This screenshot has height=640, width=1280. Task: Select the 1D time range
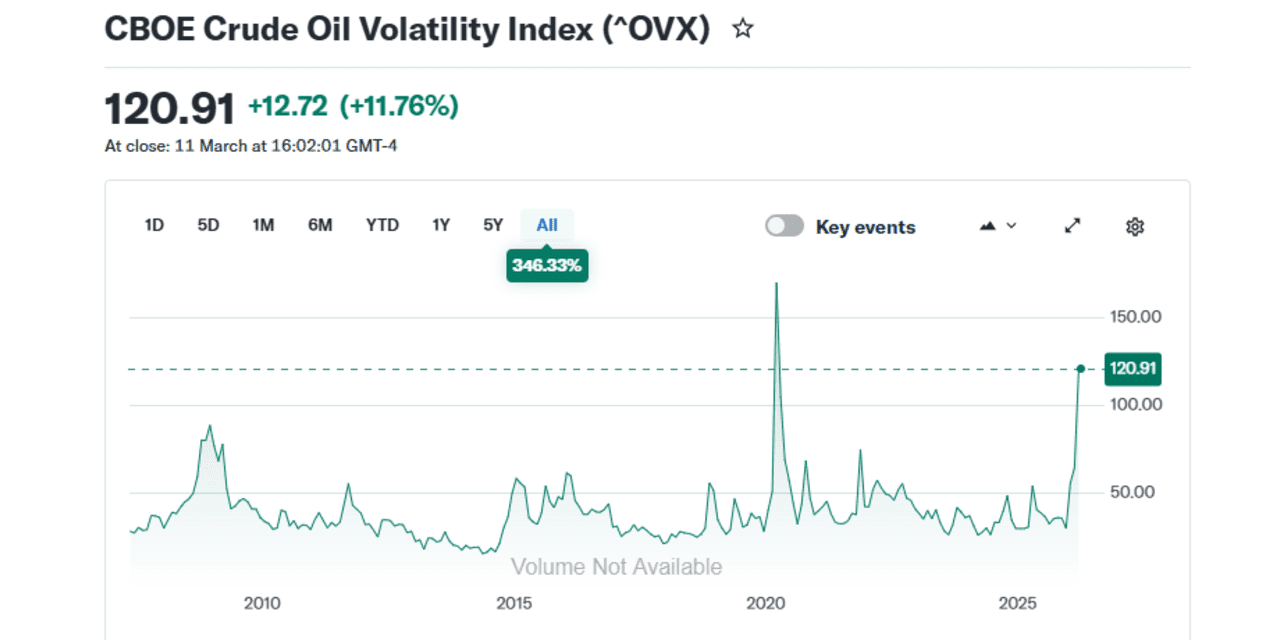click(154, 225)
